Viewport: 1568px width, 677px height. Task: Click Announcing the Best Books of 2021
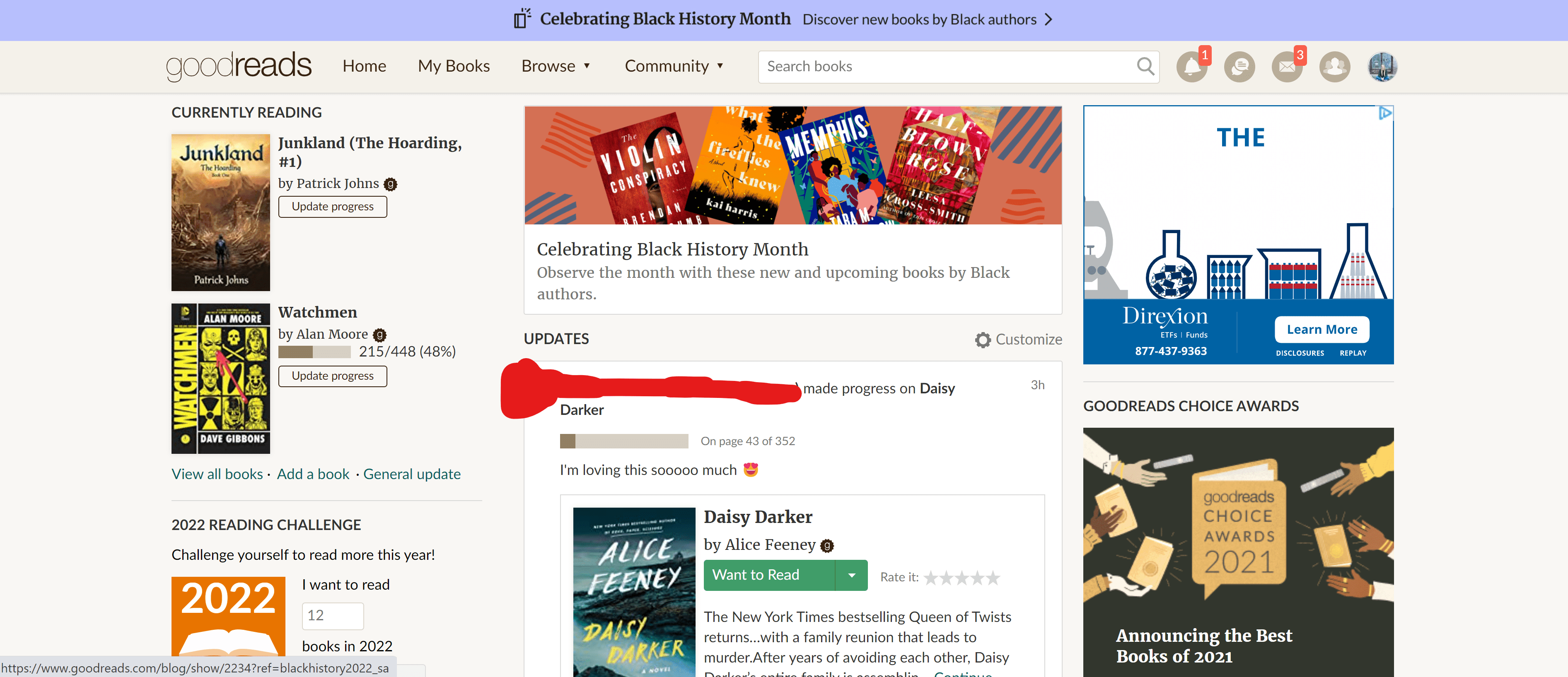coord(1203,646)
